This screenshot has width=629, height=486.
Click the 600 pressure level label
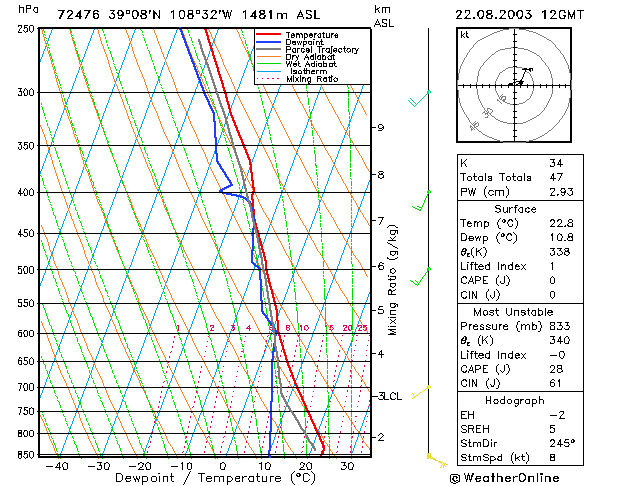(x=26, y=334)
